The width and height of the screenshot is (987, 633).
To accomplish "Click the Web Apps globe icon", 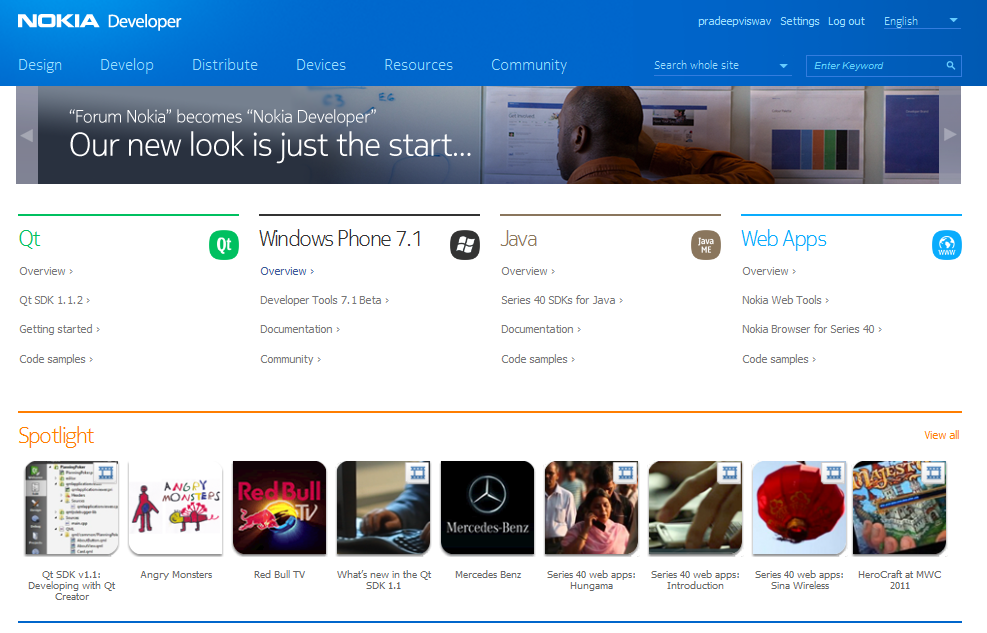I will pyautogui.click(x=947, y=245).
